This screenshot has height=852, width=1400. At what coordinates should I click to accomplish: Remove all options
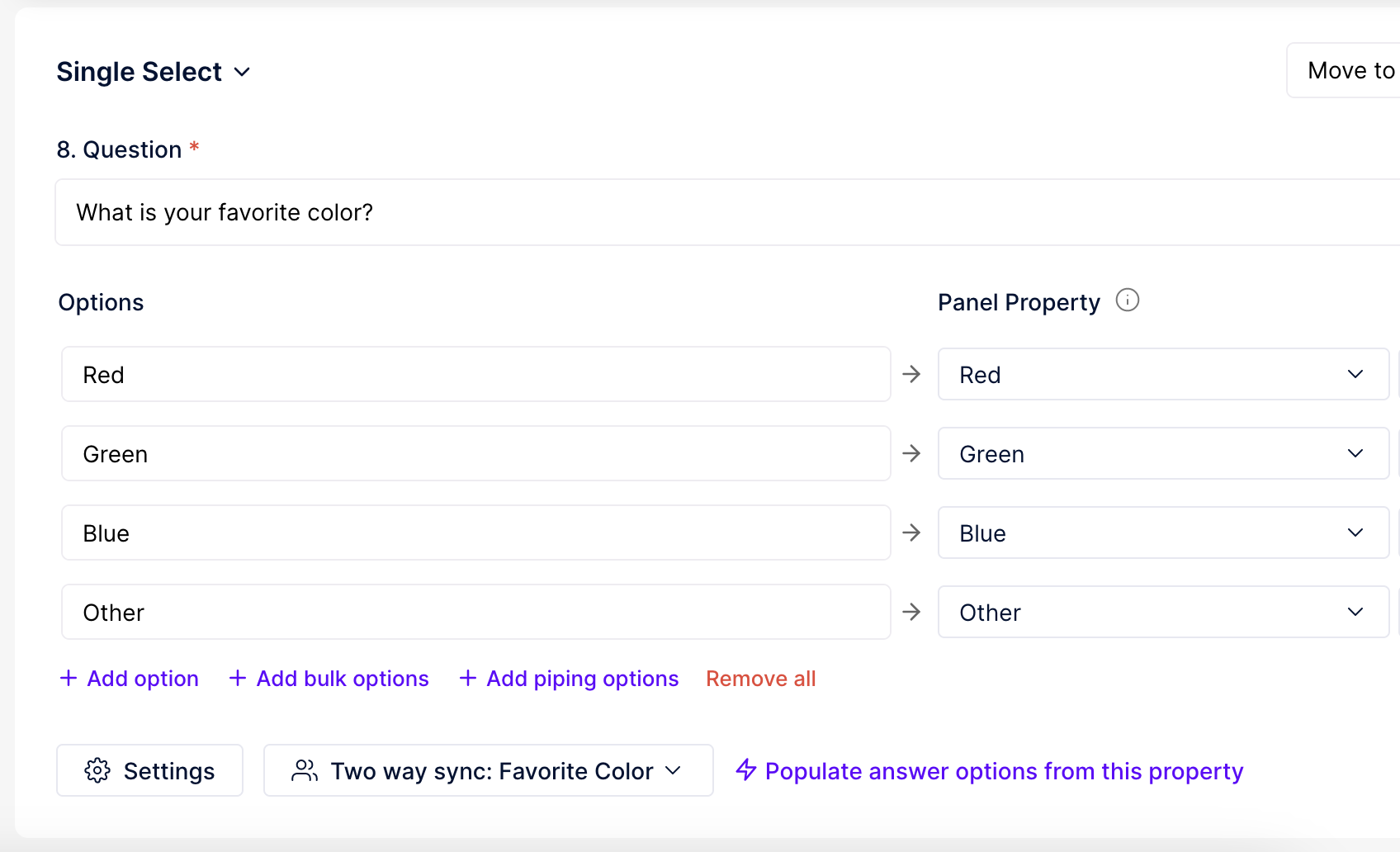click(761, 679)
